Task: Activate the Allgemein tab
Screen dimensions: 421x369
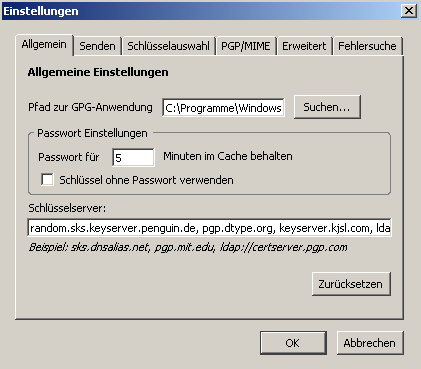Action: click(x=44, y=45)
